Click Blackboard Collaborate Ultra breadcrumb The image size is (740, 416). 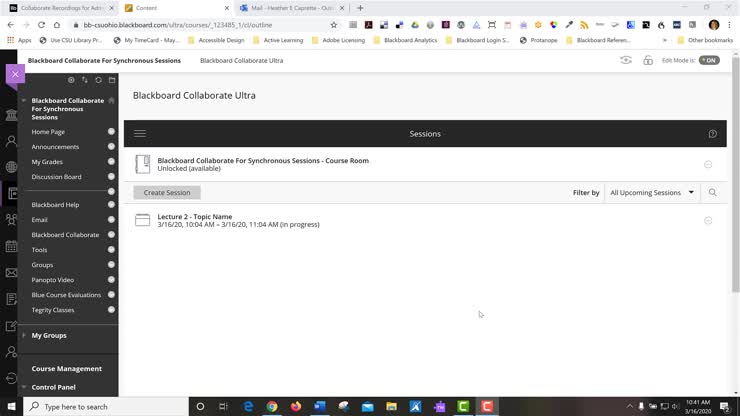[x=242, y=60]
